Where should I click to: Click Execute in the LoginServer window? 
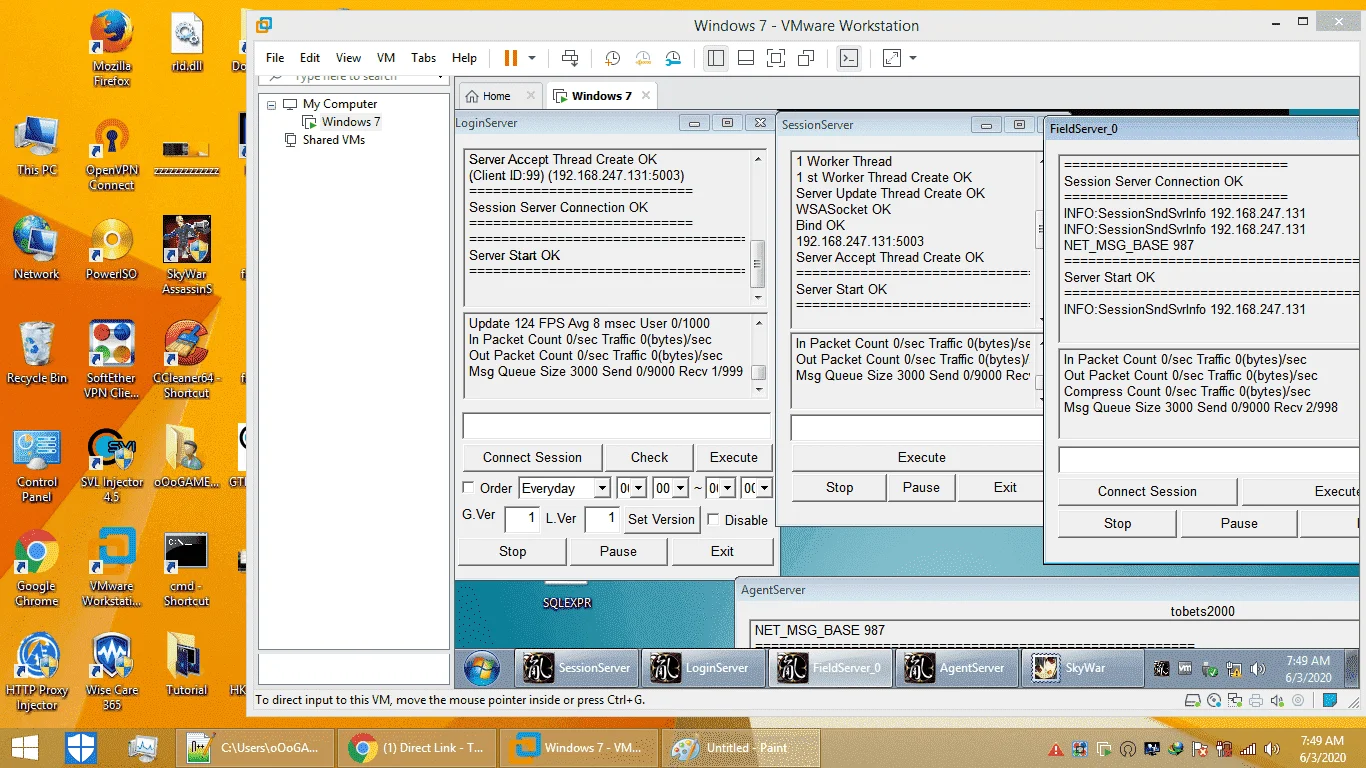734,457
